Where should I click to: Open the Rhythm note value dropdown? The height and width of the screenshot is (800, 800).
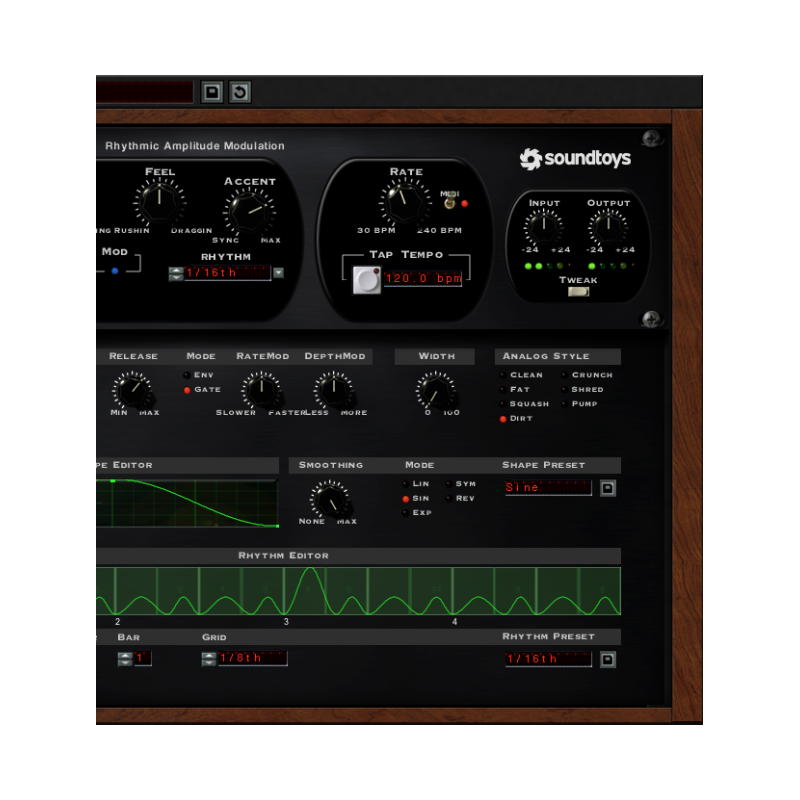point(279,273)
